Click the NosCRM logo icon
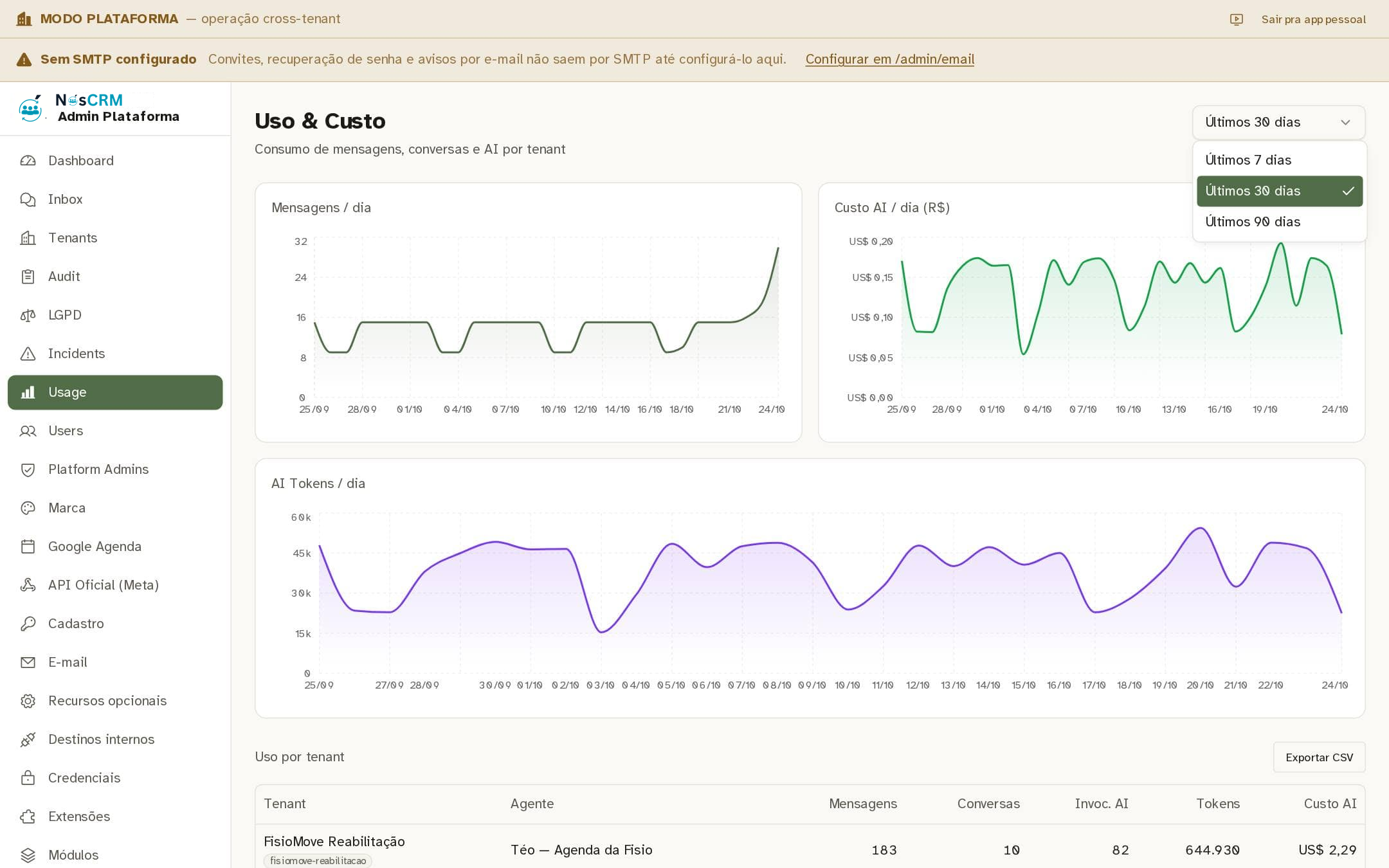The image size is (1389, 868). [30, 108]
